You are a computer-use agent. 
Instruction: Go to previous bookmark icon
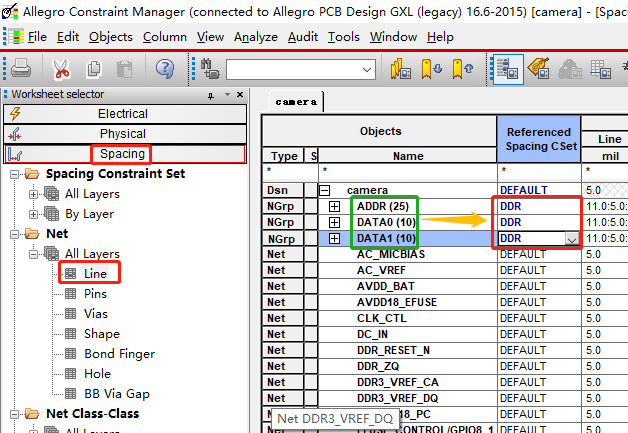pos(463,69)
